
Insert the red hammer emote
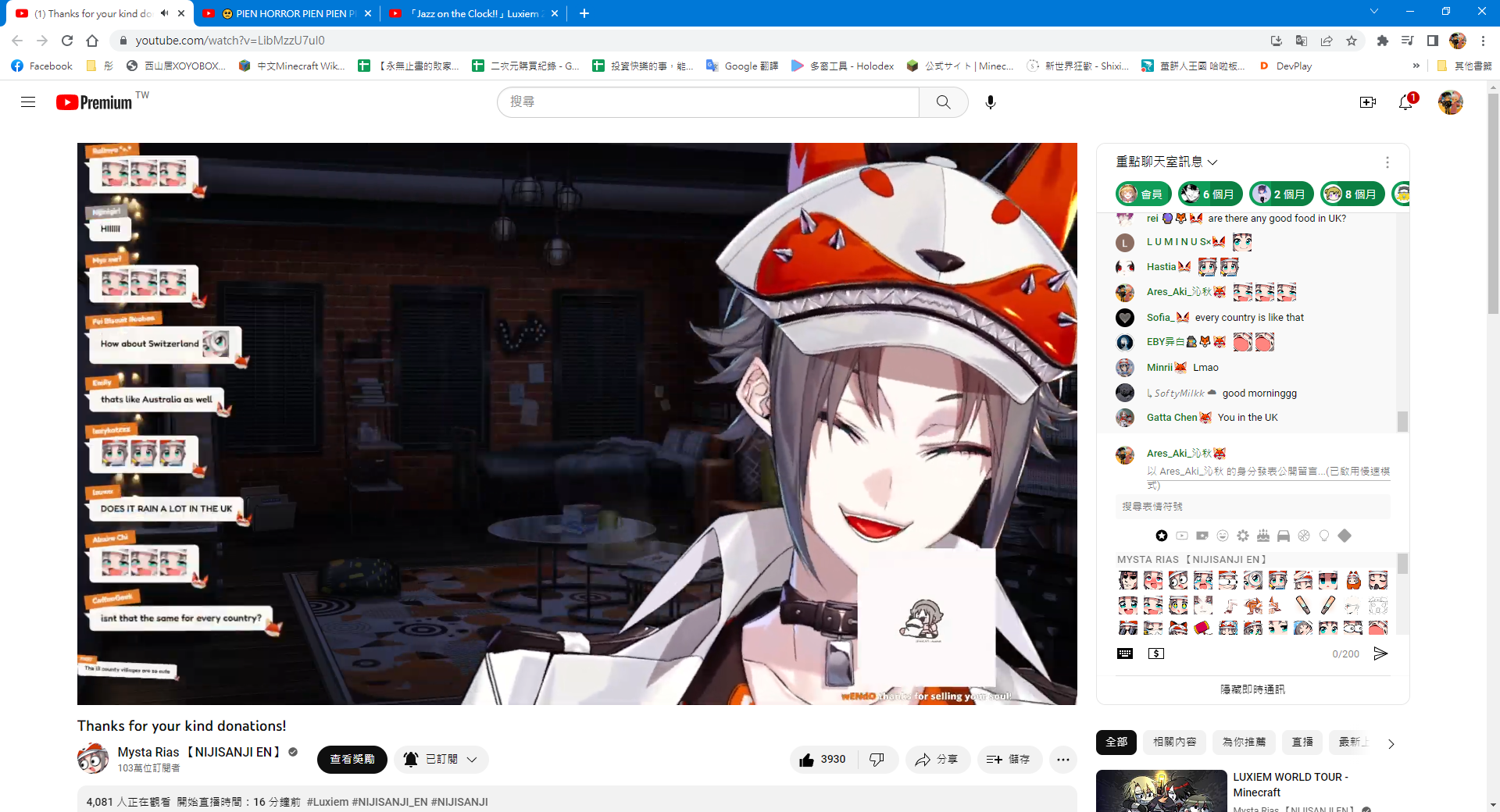tap(1203, 628)
